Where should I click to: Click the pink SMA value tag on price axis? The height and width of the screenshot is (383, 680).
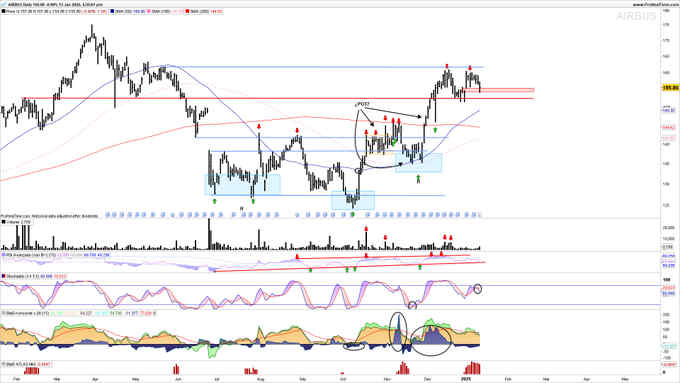(x=668, y=138)
